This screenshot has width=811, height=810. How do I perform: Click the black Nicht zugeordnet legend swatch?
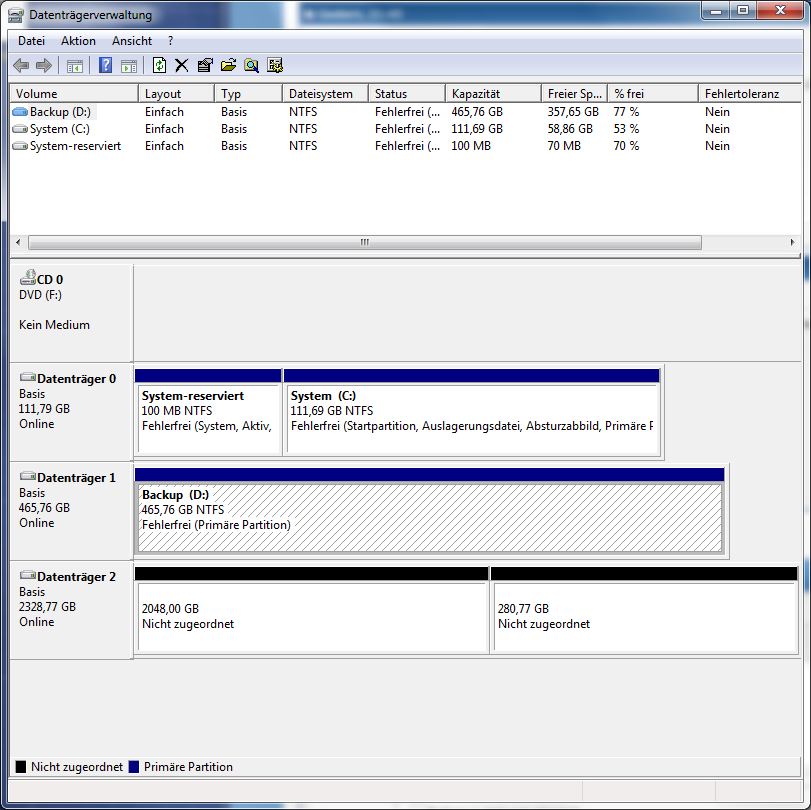click(21, 767)
